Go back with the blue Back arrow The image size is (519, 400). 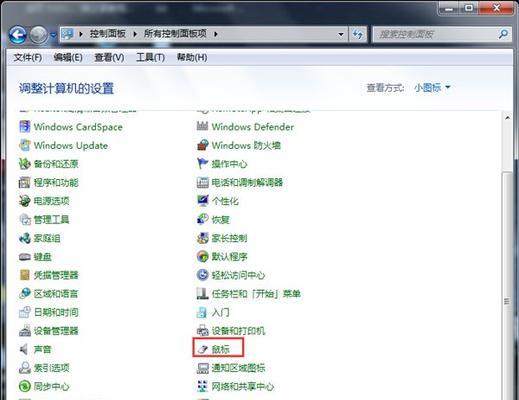(18, 35)
